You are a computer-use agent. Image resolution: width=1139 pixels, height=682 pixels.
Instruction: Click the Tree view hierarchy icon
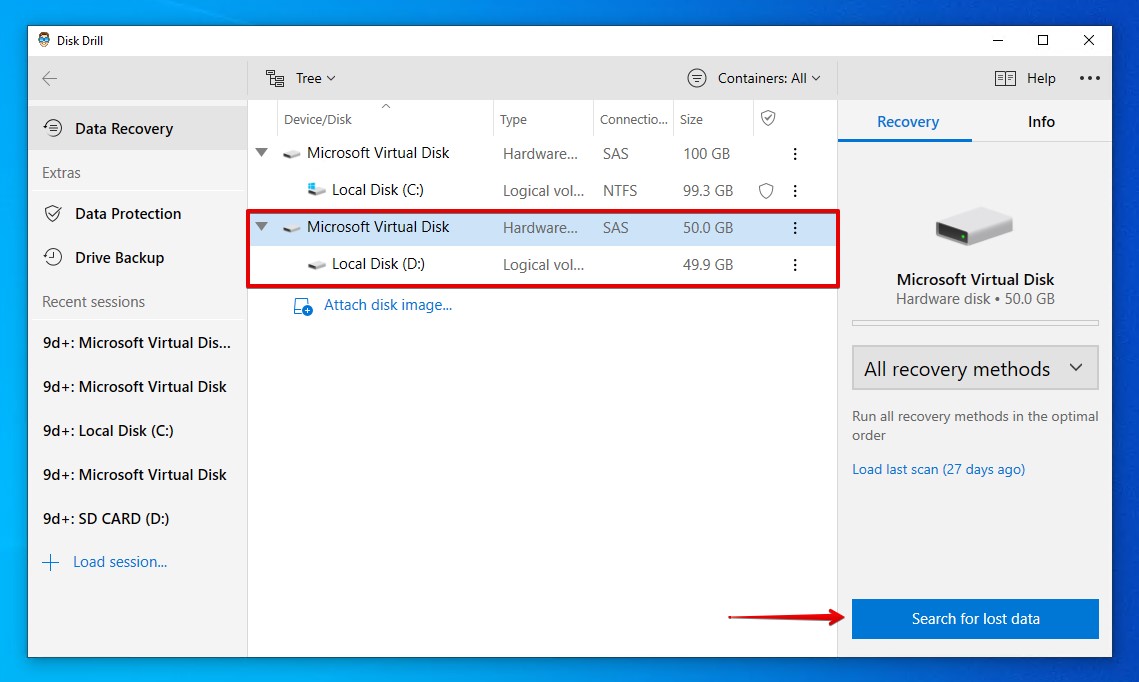[x=275, y=78]
